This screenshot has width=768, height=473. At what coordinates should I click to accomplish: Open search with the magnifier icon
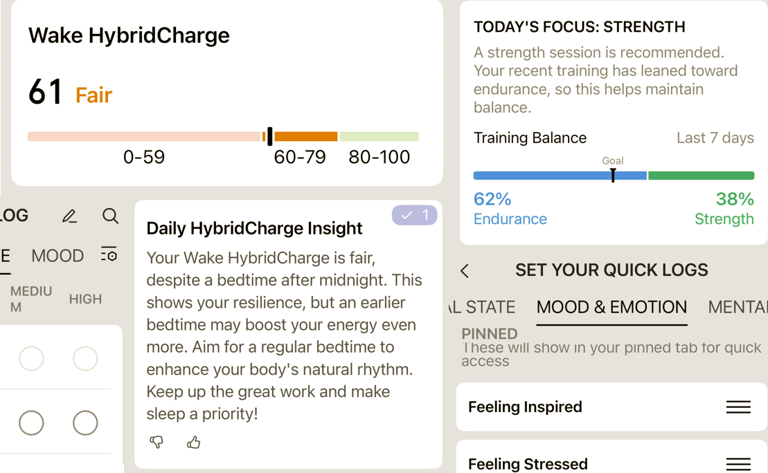tap(110, 216)
